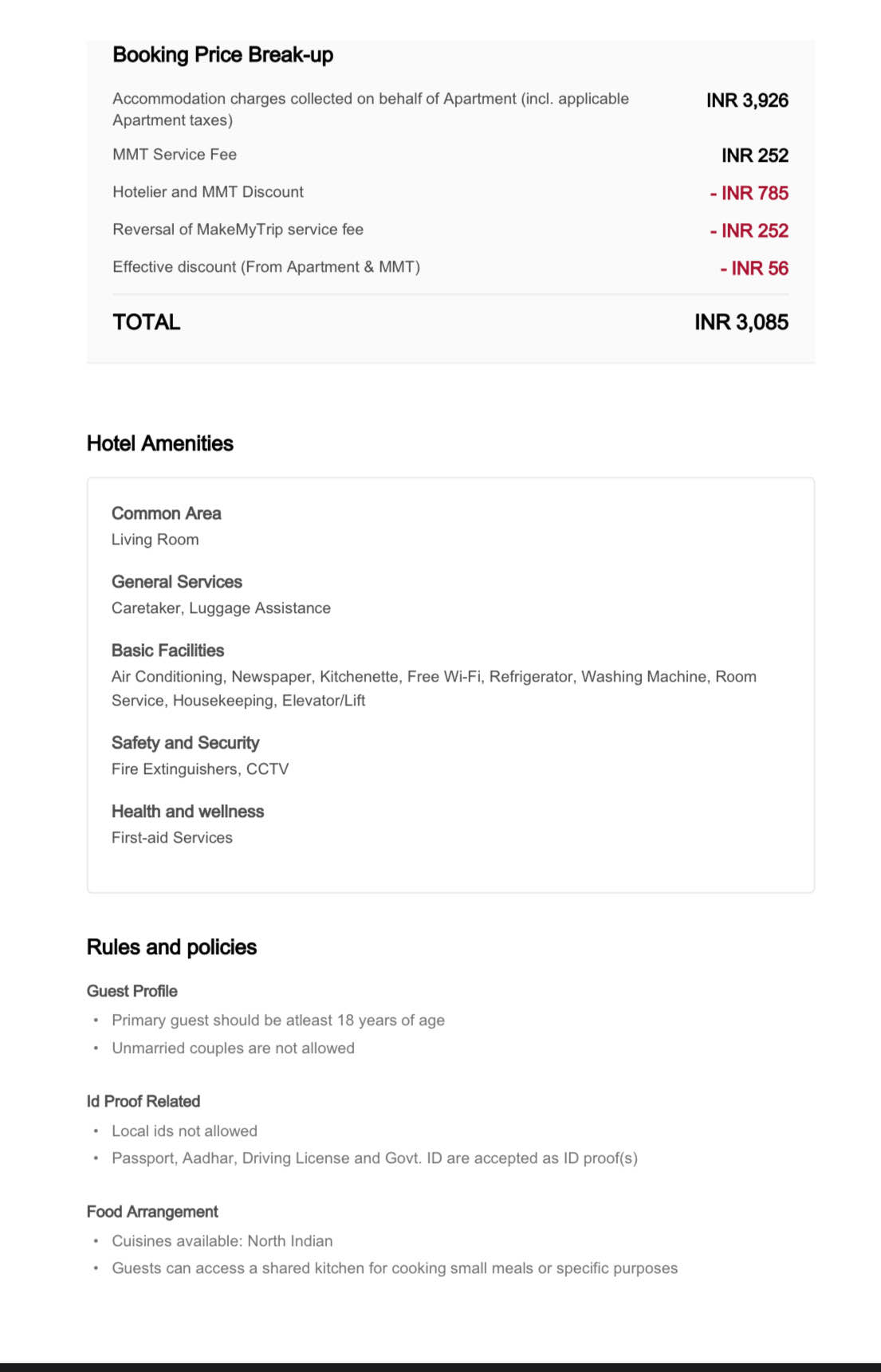The height and width of the screenshot is (1372, 881).
Task: Click the red - INR 785 discount
Action: 749,193
